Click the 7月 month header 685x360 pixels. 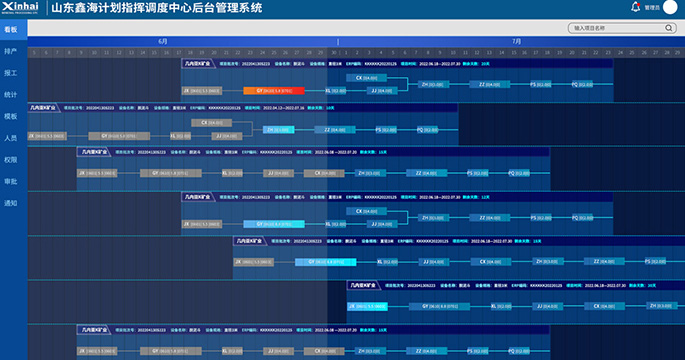516,42
